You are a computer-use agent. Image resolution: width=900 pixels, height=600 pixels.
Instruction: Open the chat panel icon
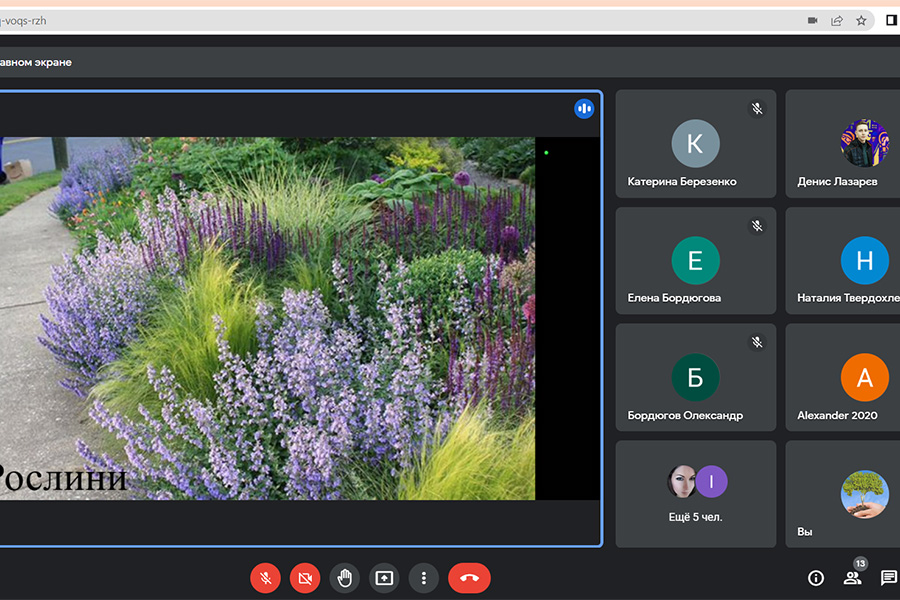[x=888, y=577]
